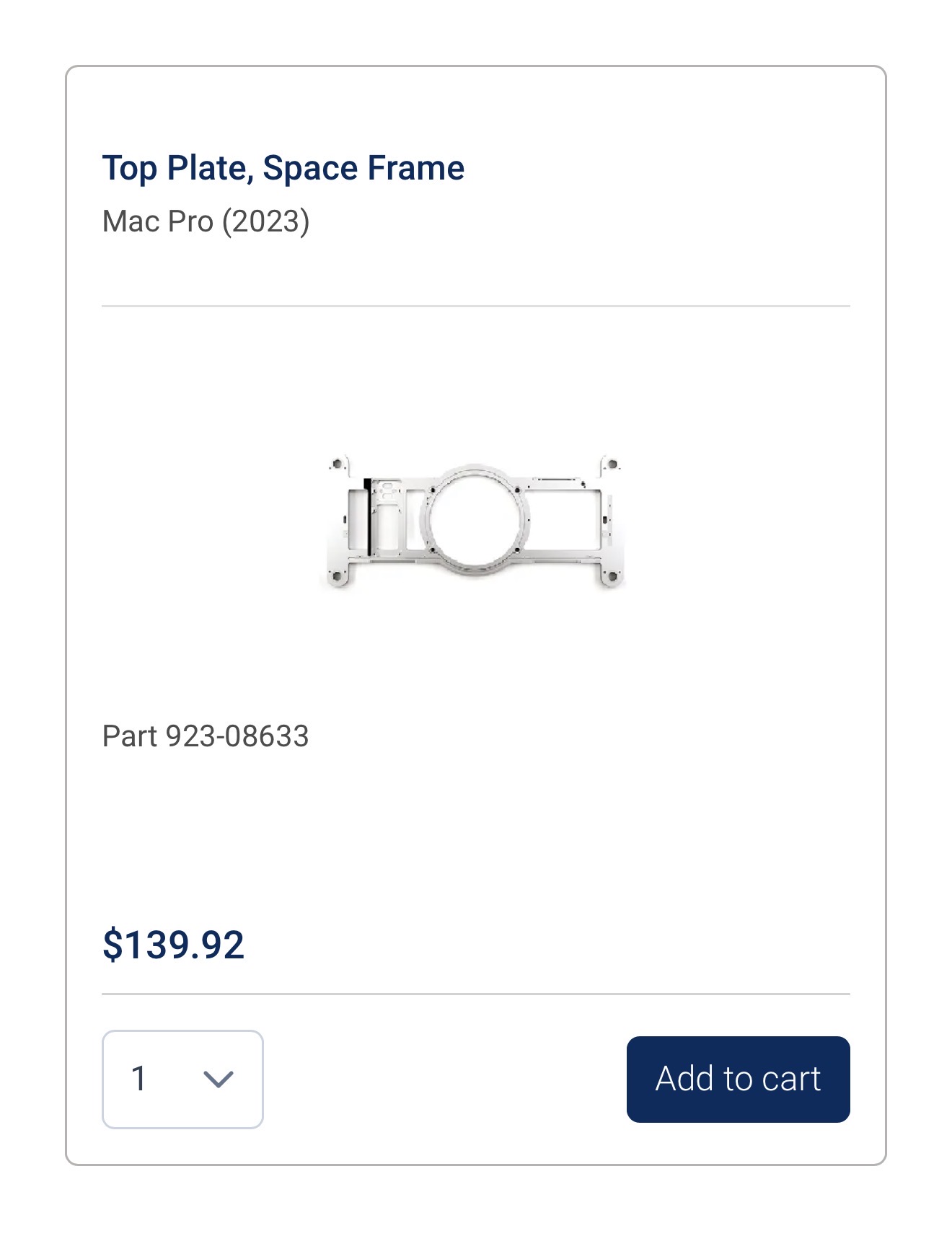
Task: Click the black bar on the plate image
Action: click(x=367, y=517)
